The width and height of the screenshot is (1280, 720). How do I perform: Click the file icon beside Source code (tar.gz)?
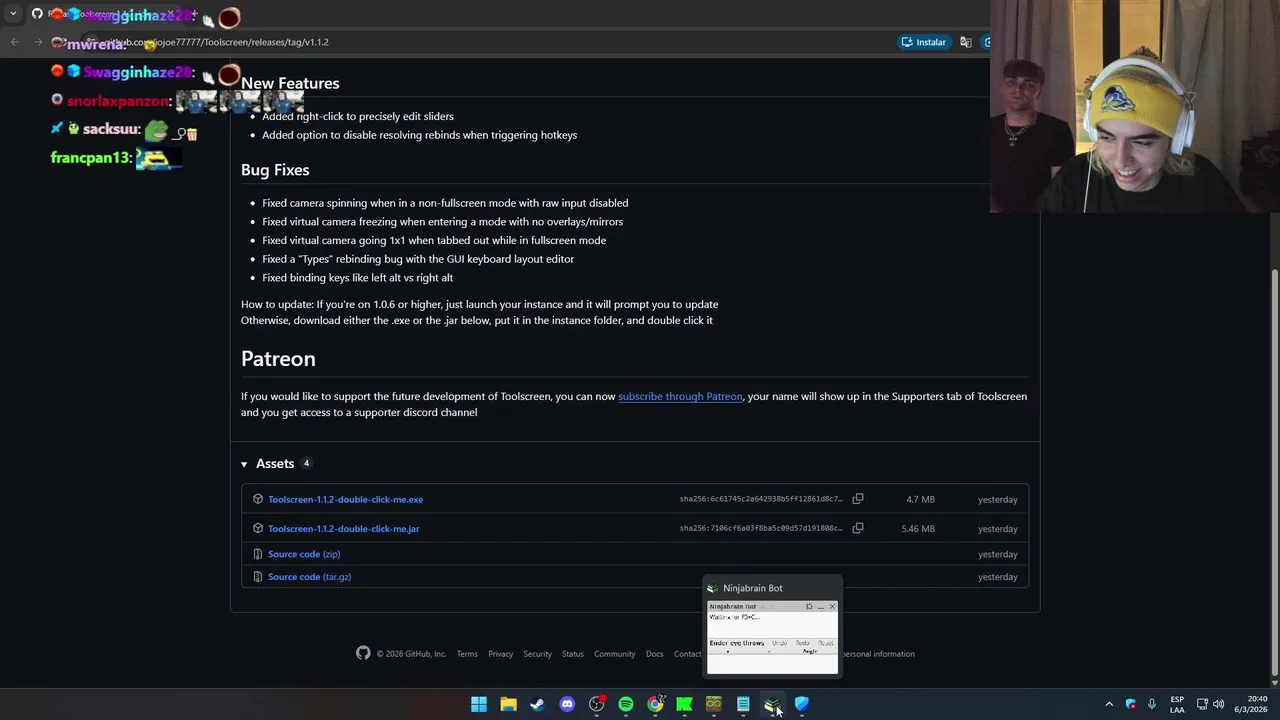click(258, 577)
